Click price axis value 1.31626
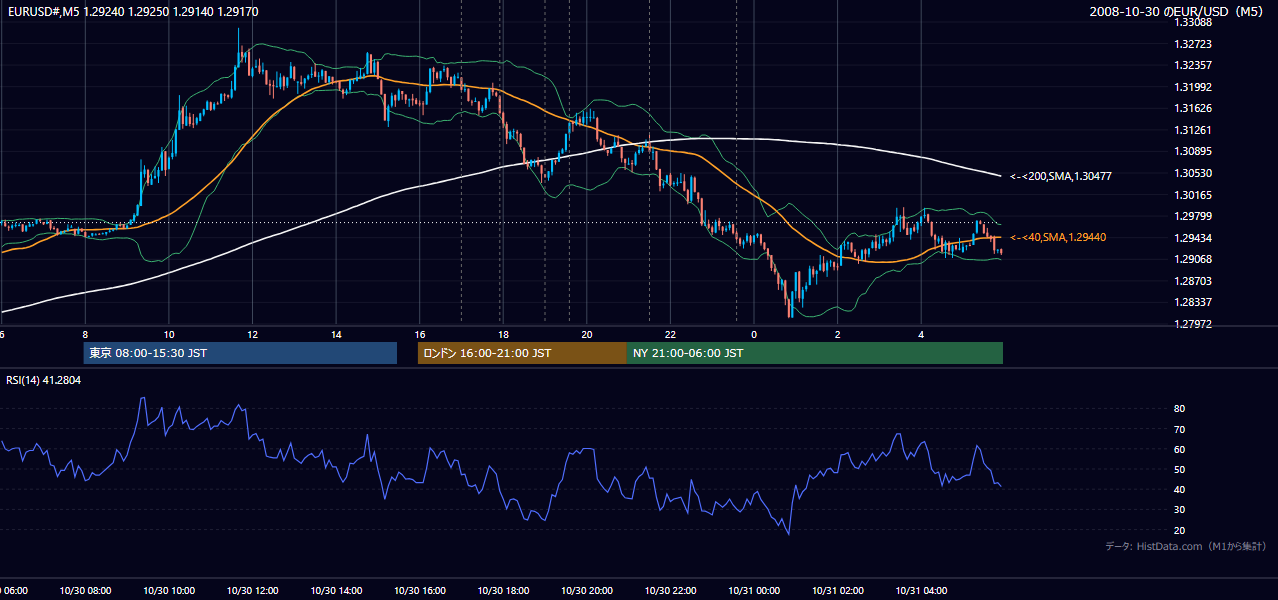Image resolution: width=1278 pixels, height=600 pixels. click(x=1194, y=108)
